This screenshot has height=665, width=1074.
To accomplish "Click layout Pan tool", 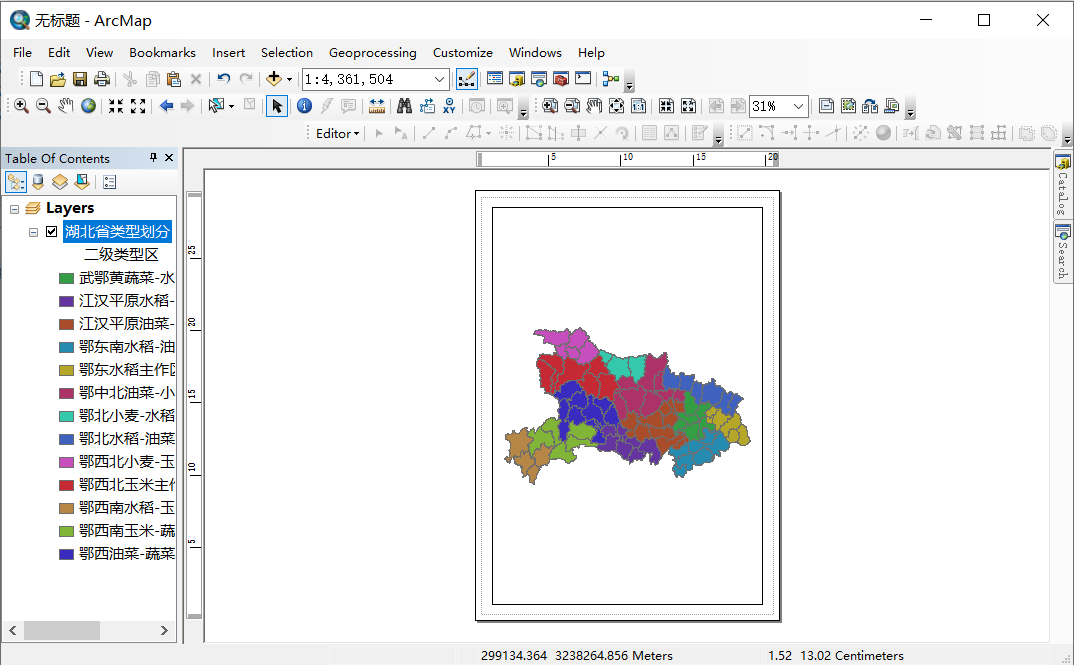I will (x=594, y=105).
